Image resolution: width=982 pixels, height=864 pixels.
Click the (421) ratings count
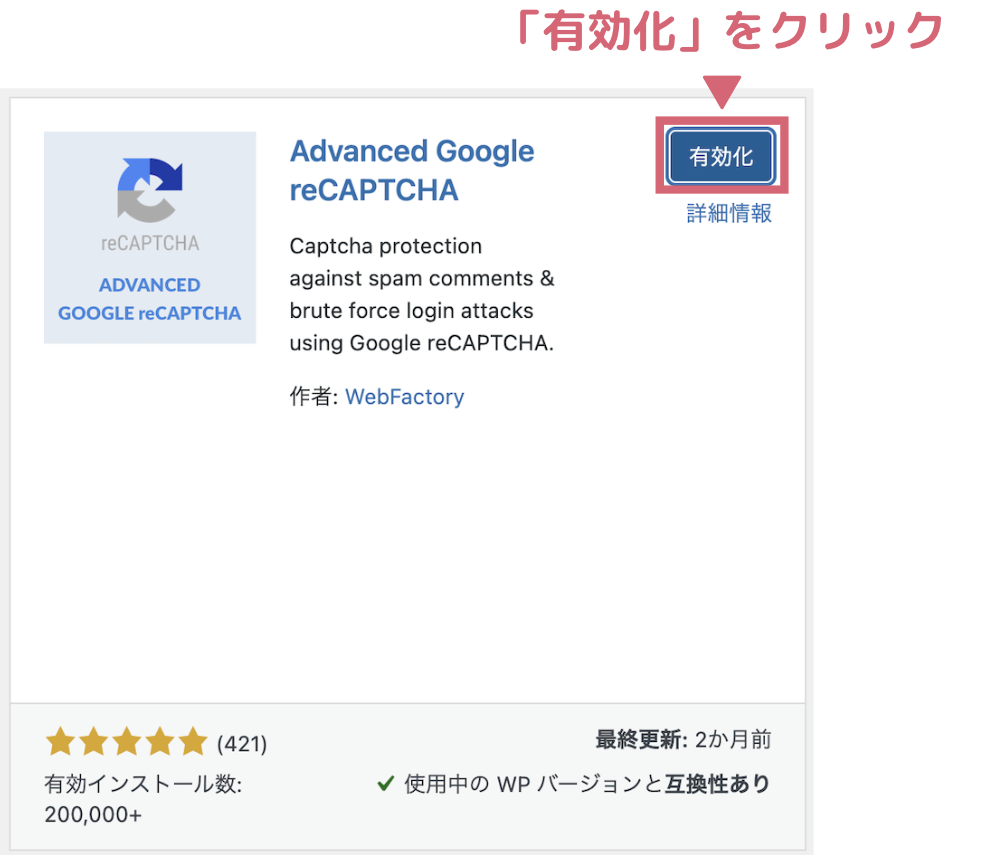click(x=242, y=744)
